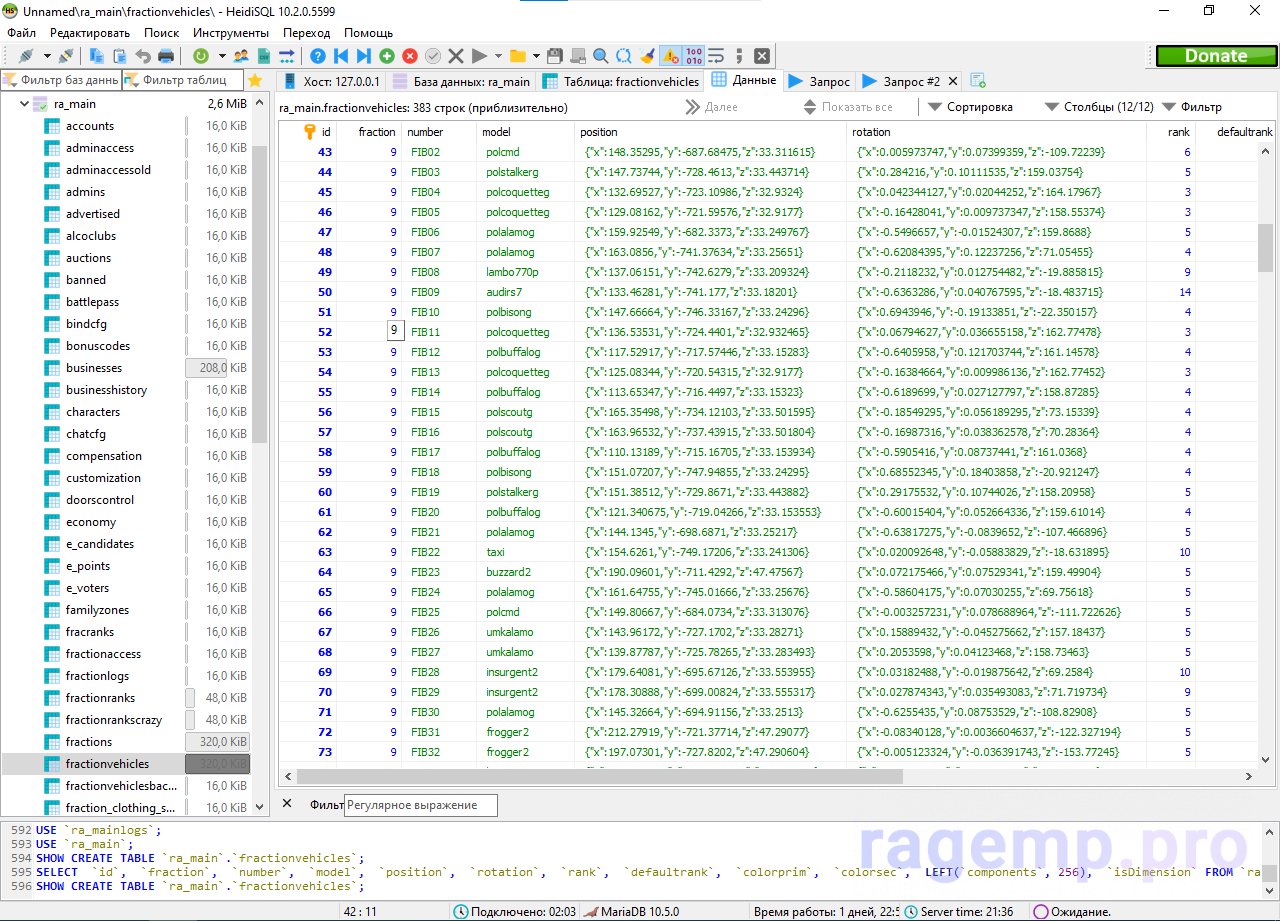Open the Столбцы (12/12) dropdown
This screenshot has height=921, width=1280.
1099,107
